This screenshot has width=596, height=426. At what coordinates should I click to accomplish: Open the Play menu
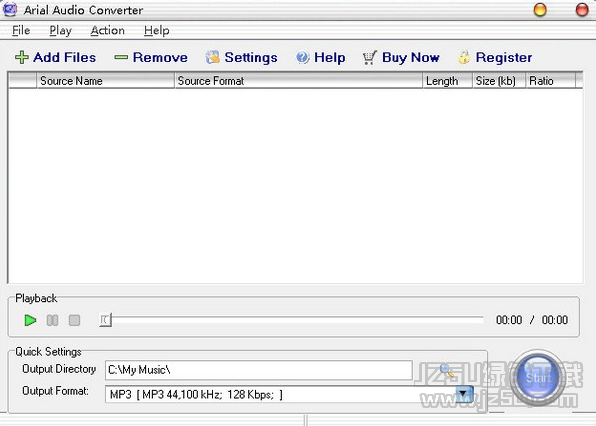tap(60, 30)
